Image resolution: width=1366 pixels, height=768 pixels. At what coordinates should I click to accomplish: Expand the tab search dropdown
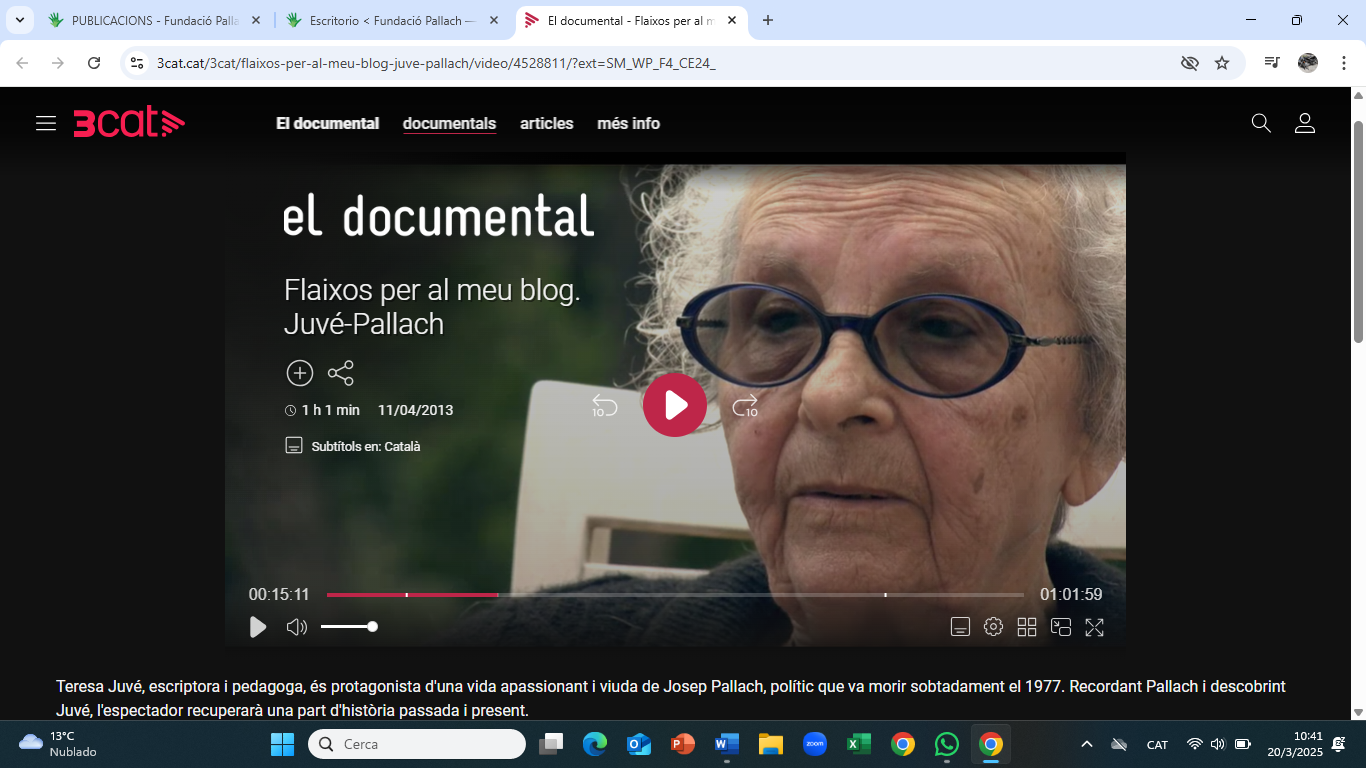tap(19, 20)
